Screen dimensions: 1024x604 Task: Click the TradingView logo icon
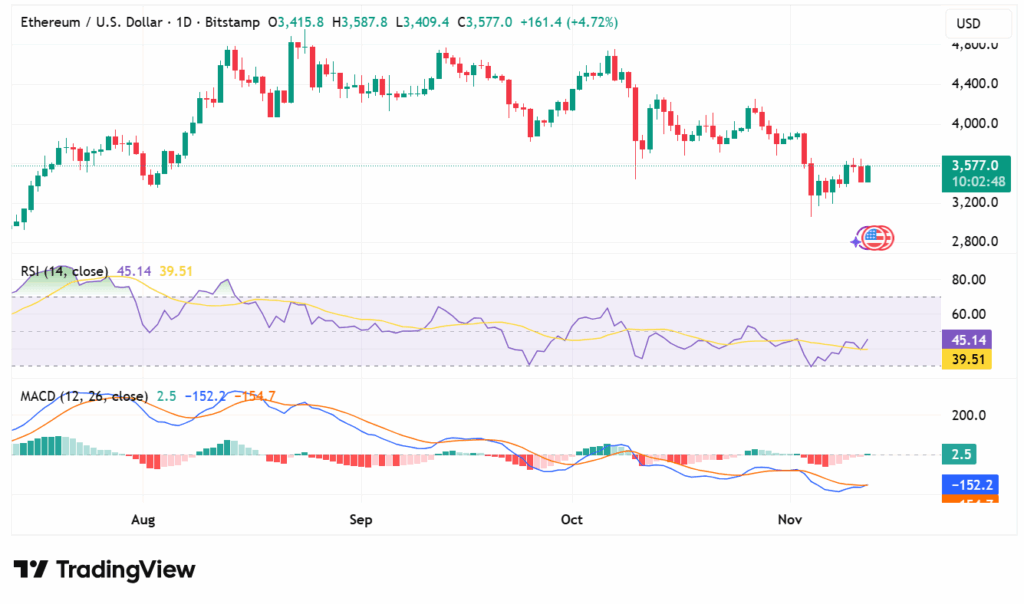tap(30, 570)
